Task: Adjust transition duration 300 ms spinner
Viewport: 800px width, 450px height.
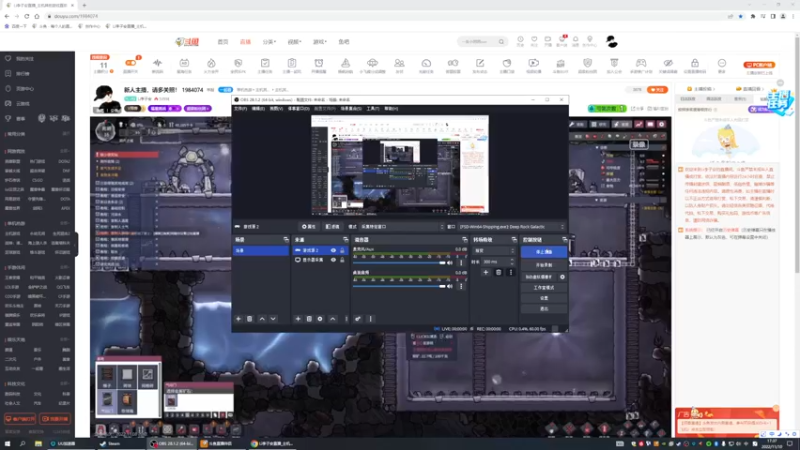Action: pyautogui.click(x=498, y=262)
